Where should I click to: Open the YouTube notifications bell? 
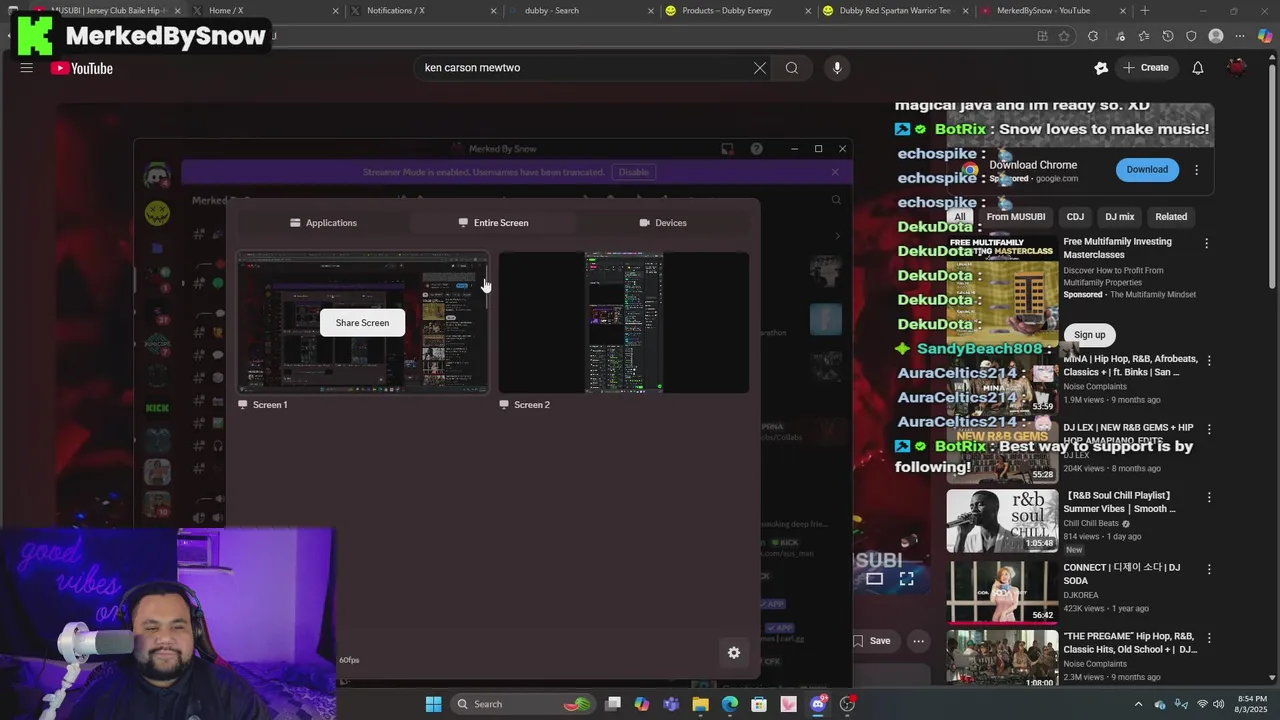coord(1197,68)
